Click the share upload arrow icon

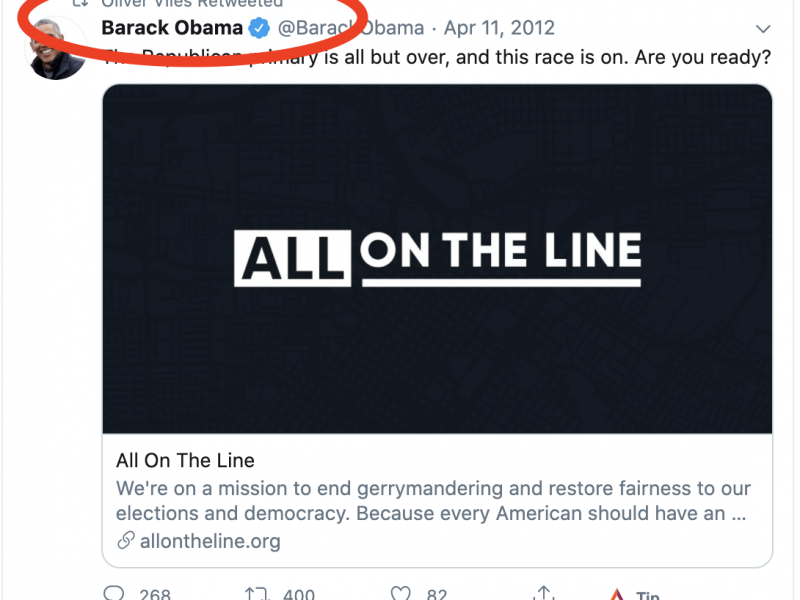pos(544,594)
